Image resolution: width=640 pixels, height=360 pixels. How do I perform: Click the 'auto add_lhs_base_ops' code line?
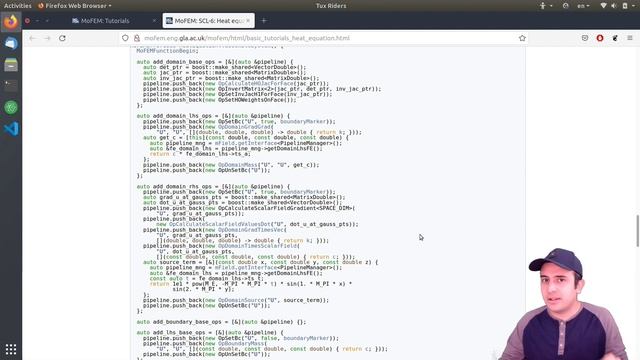pyautogui.click(x=210, y=333)
